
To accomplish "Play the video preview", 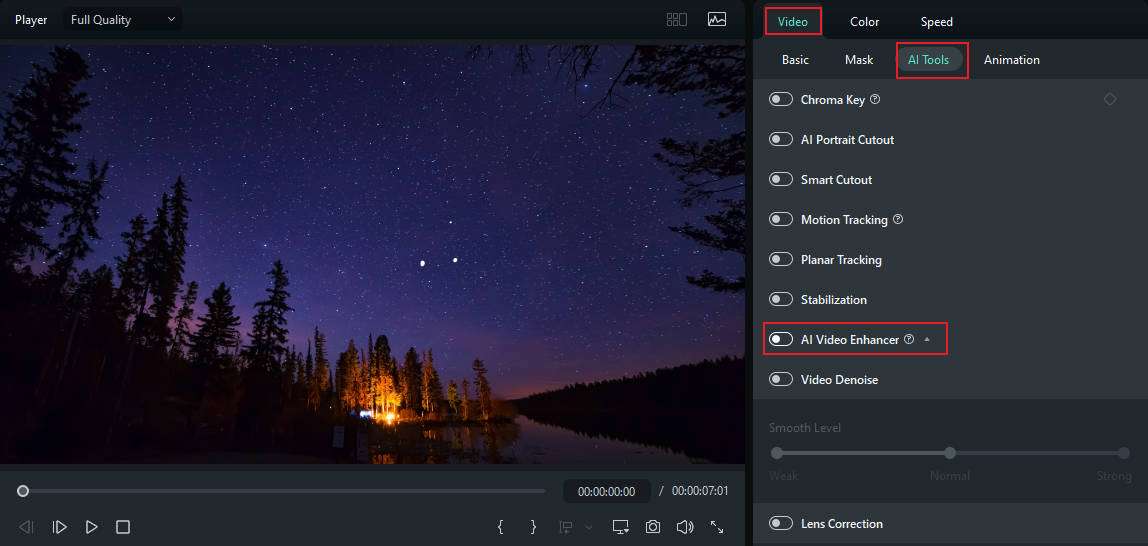I will (92, 527).
